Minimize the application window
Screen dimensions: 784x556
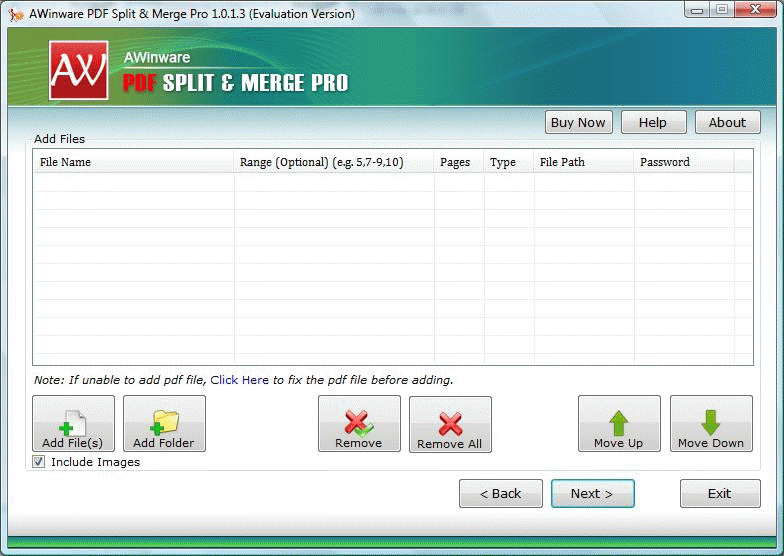tap(698, 10)
